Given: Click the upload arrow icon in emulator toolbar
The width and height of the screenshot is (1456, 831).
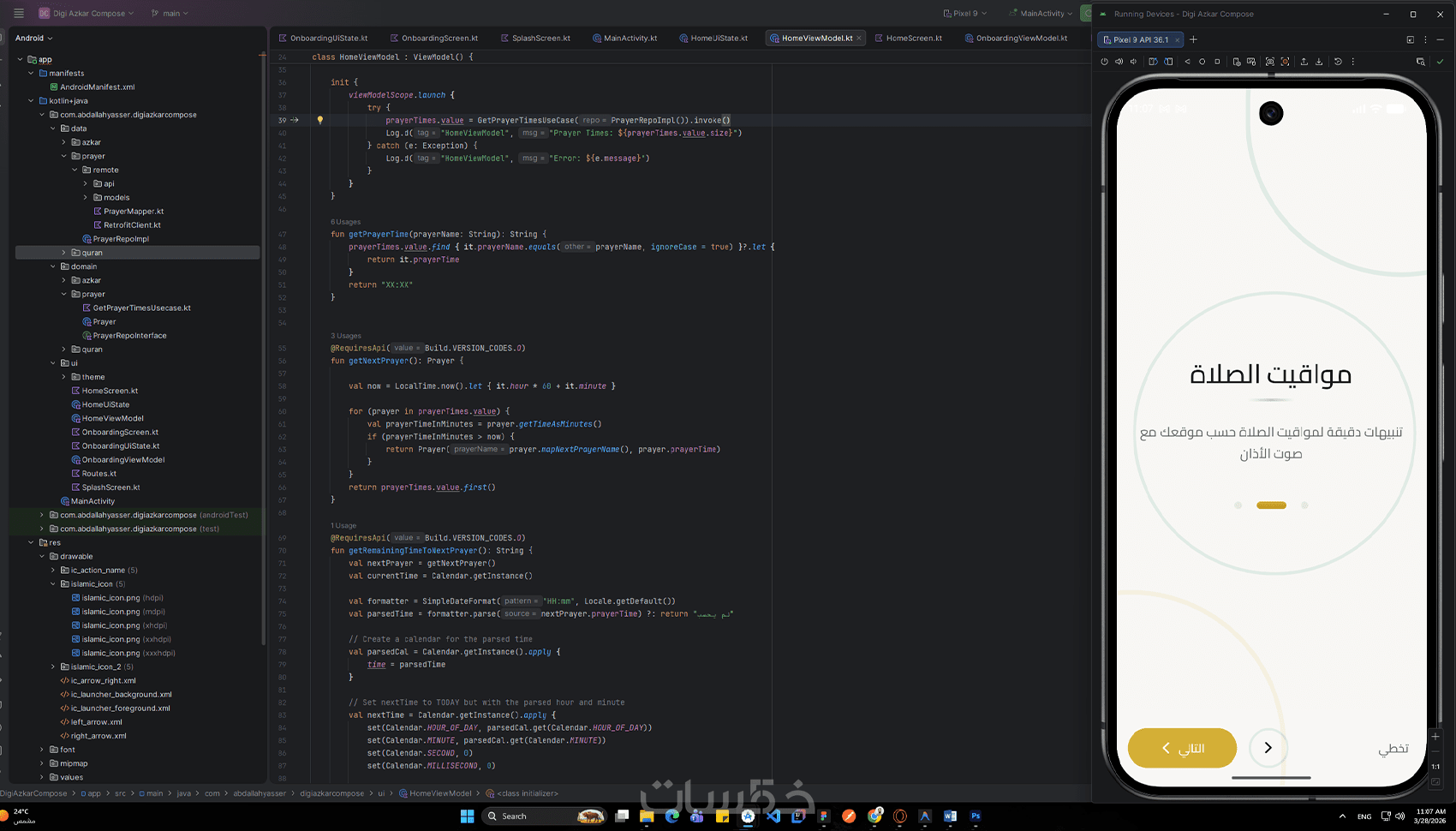Looking at the screenshot, I should pos(1304,62).
